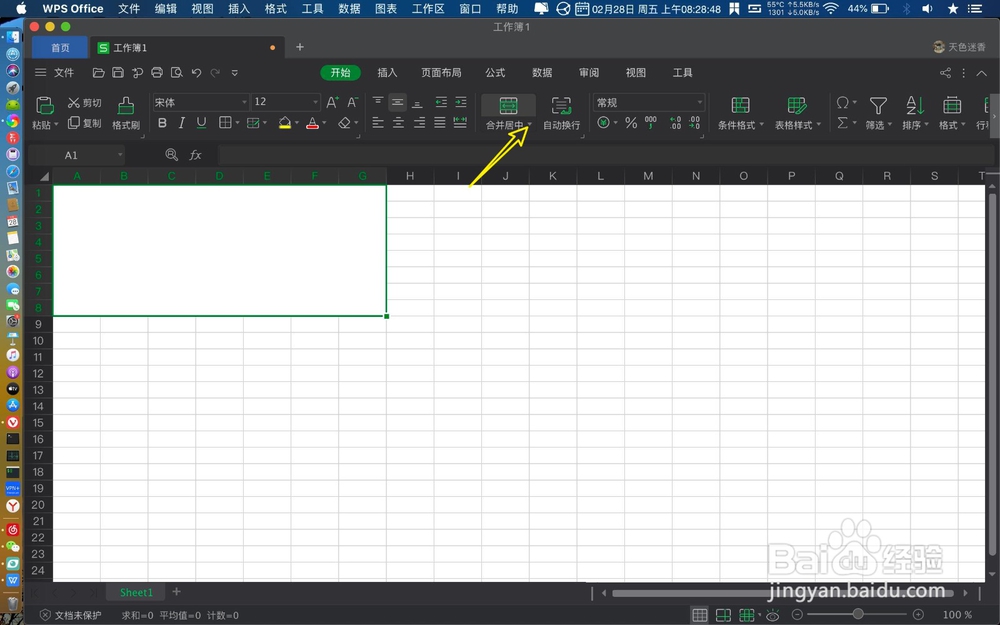Click the increase indent icon
1000x625 pixels.
tap(460, 102)
